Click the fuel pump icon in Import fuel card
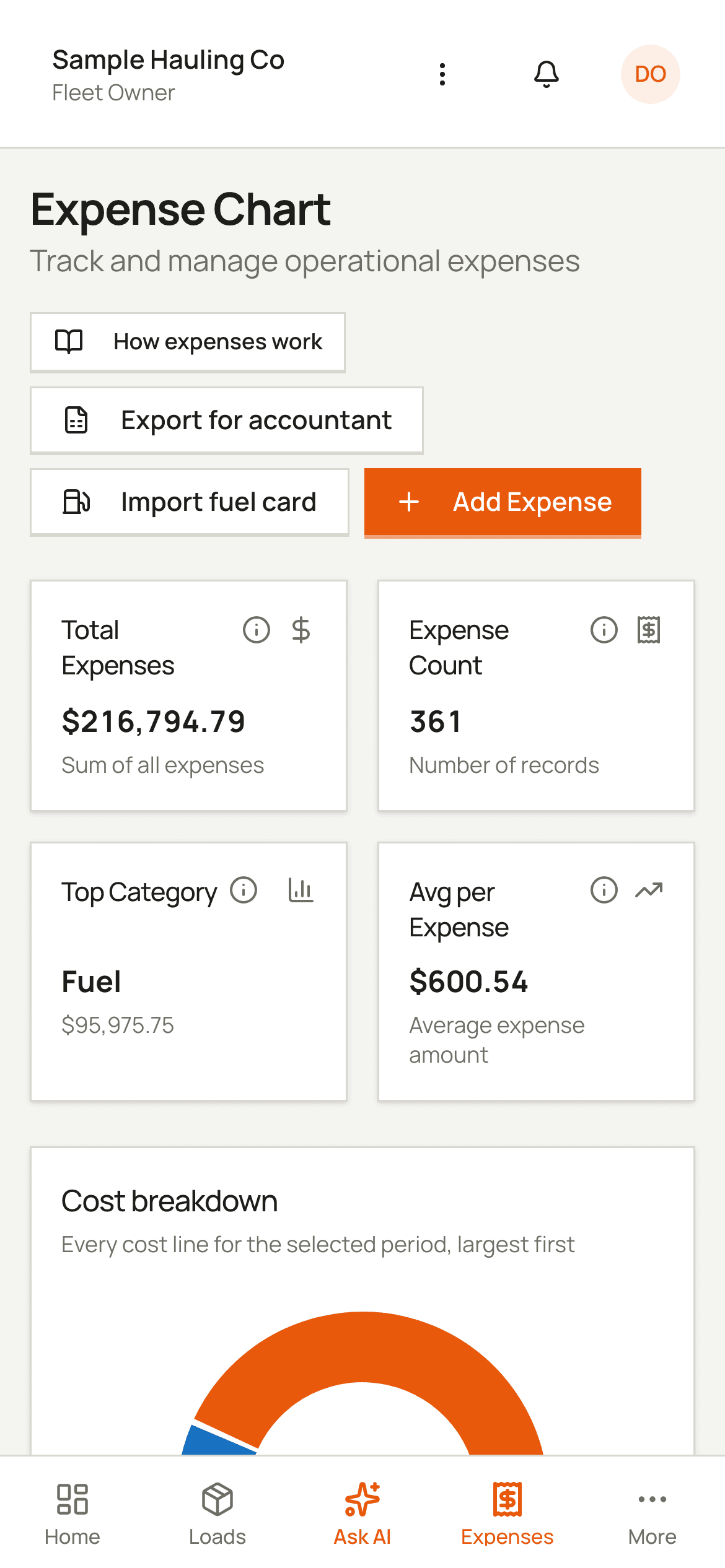The image size is (725, 1568). coord(76,502)
